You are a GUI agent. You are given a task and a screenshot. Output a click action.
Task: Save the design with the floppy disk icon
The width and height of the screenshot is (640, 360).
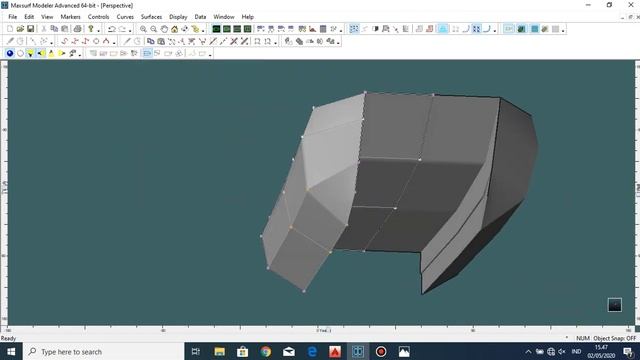tap(31, 29)
